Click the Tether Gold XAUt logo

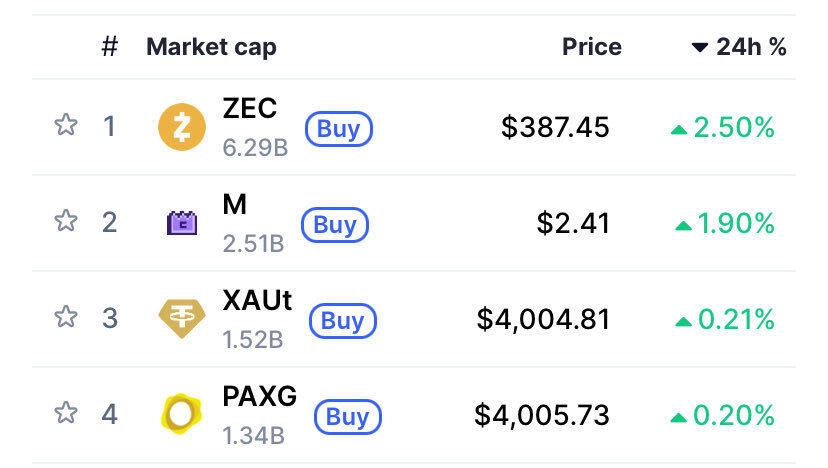[181, 319]
